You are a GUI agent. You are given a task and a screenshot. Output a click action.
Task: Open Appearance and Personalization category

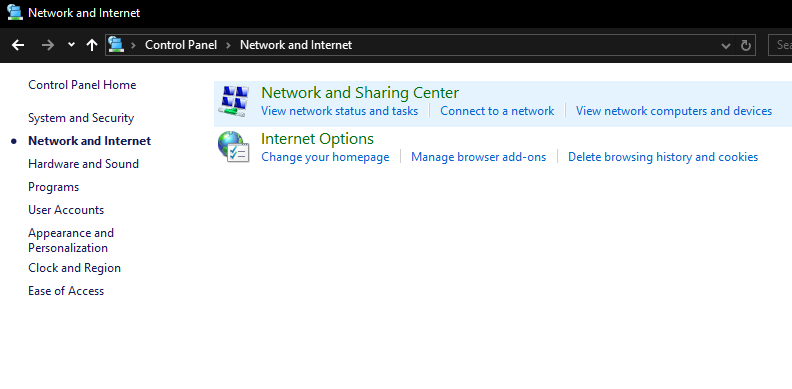(x=71, y=240)
